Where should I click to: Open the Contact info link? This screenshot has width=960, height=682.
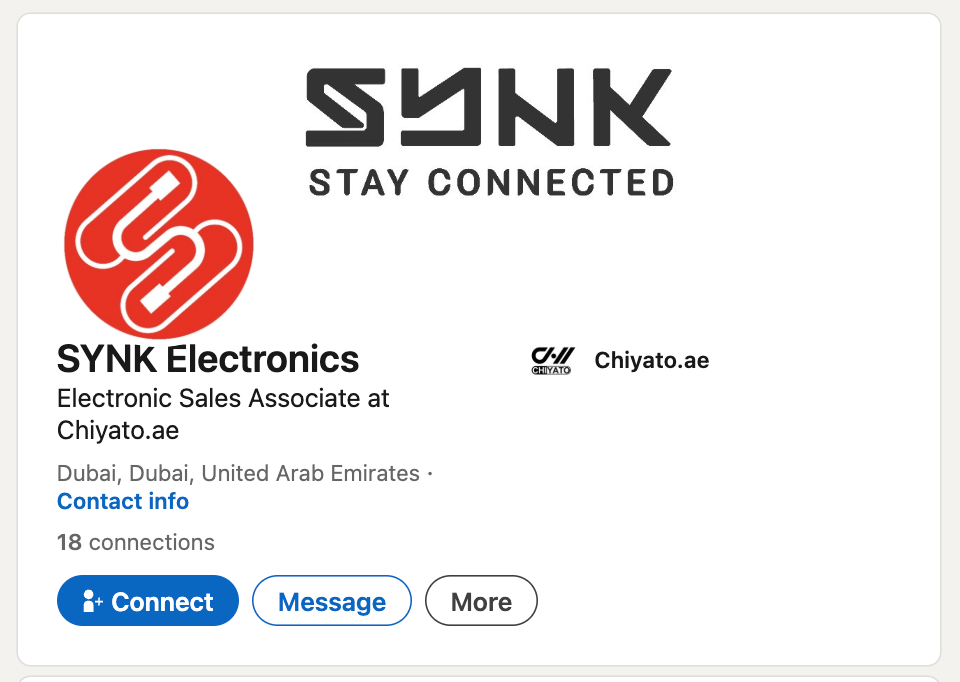click(123, 501)
